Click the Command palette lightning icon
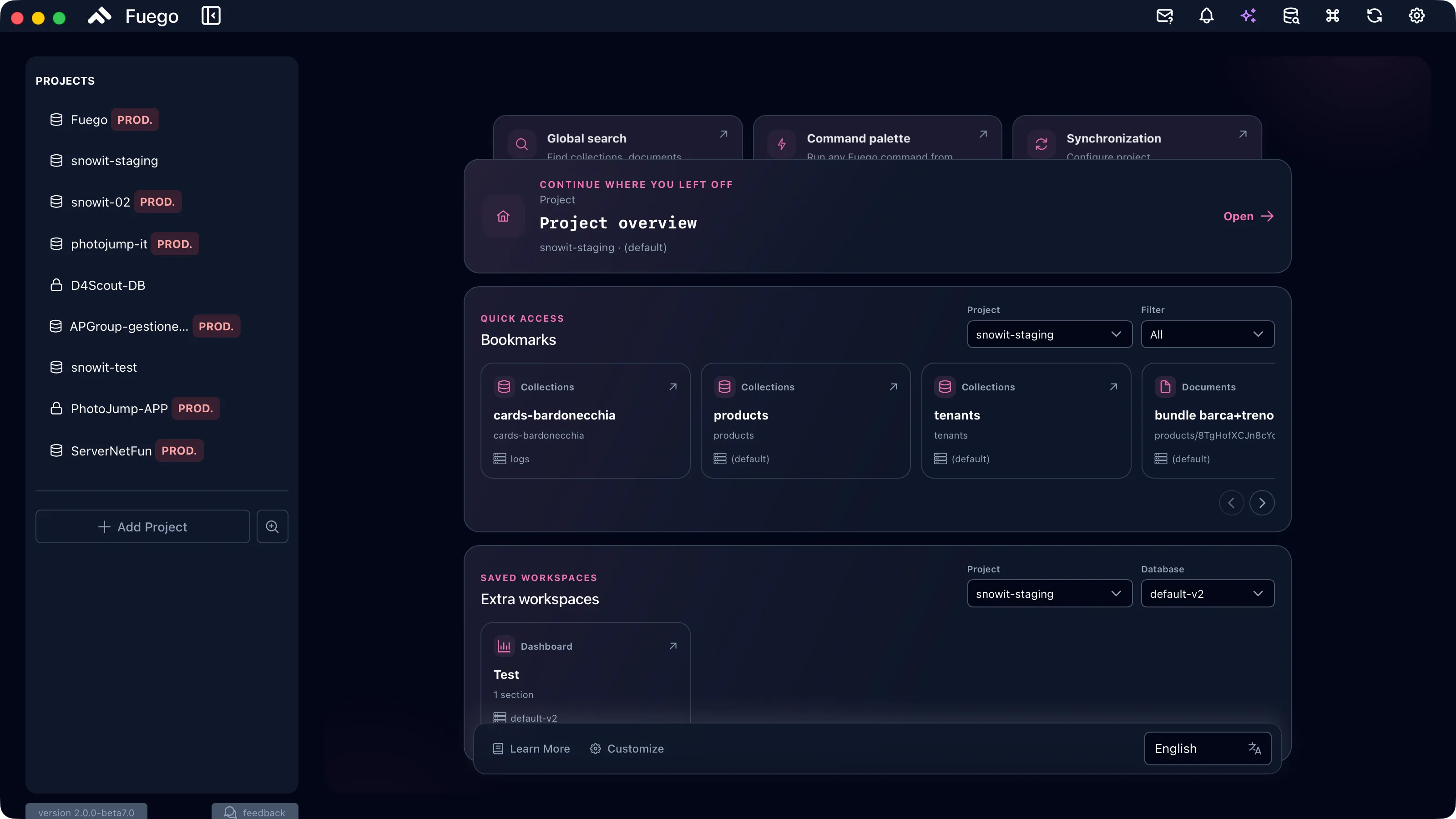 782,144
